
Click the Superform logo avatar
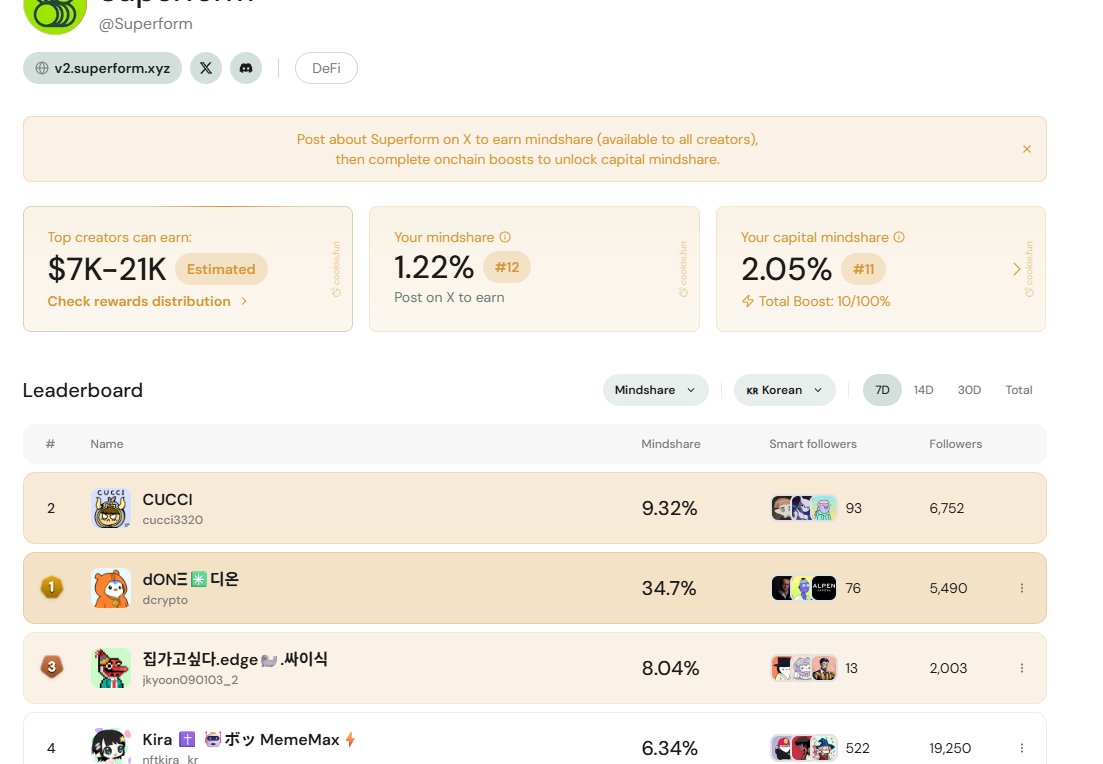tap(55, 13)
